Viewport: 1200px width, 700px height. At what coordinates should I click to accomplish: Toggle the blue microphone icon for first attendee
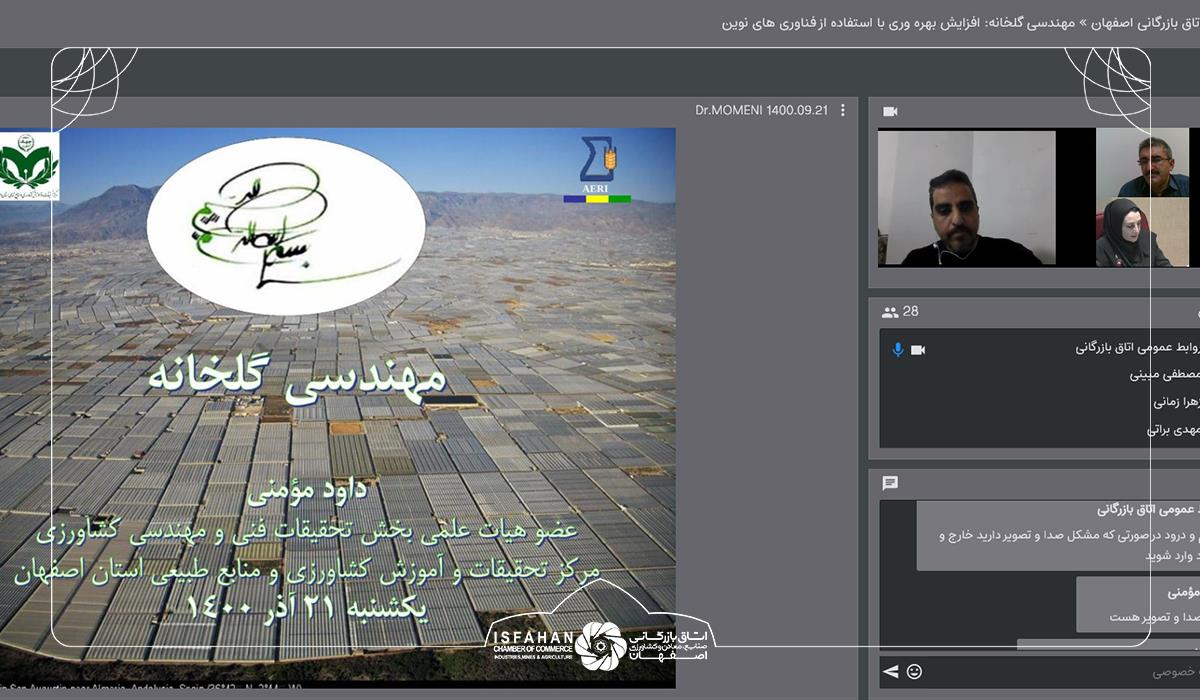pos(898,349)
